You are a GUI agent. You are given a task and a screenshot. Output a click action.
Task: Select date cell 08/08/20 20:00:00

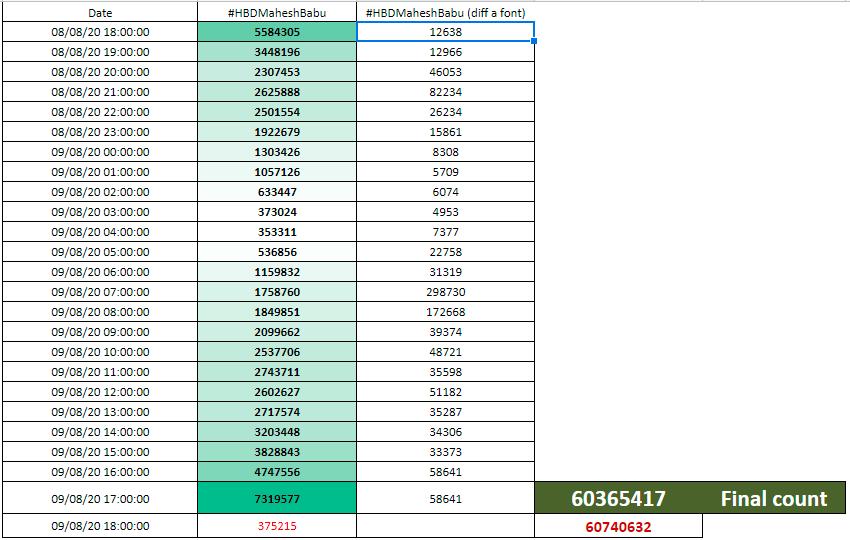tap(100, 72)
